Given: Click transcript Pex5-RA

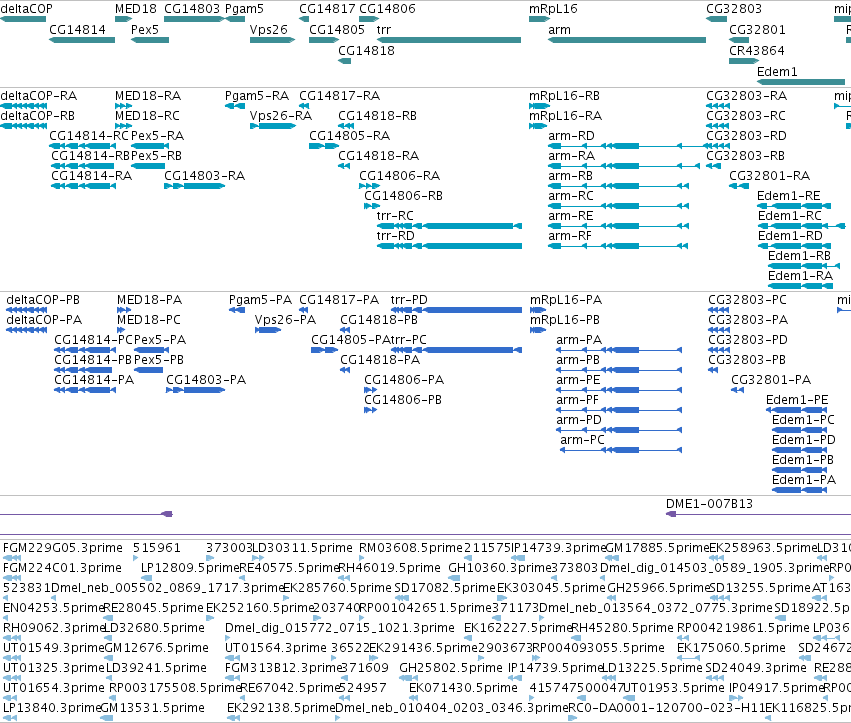Looking at the screenshot, I should coord(157,136).
